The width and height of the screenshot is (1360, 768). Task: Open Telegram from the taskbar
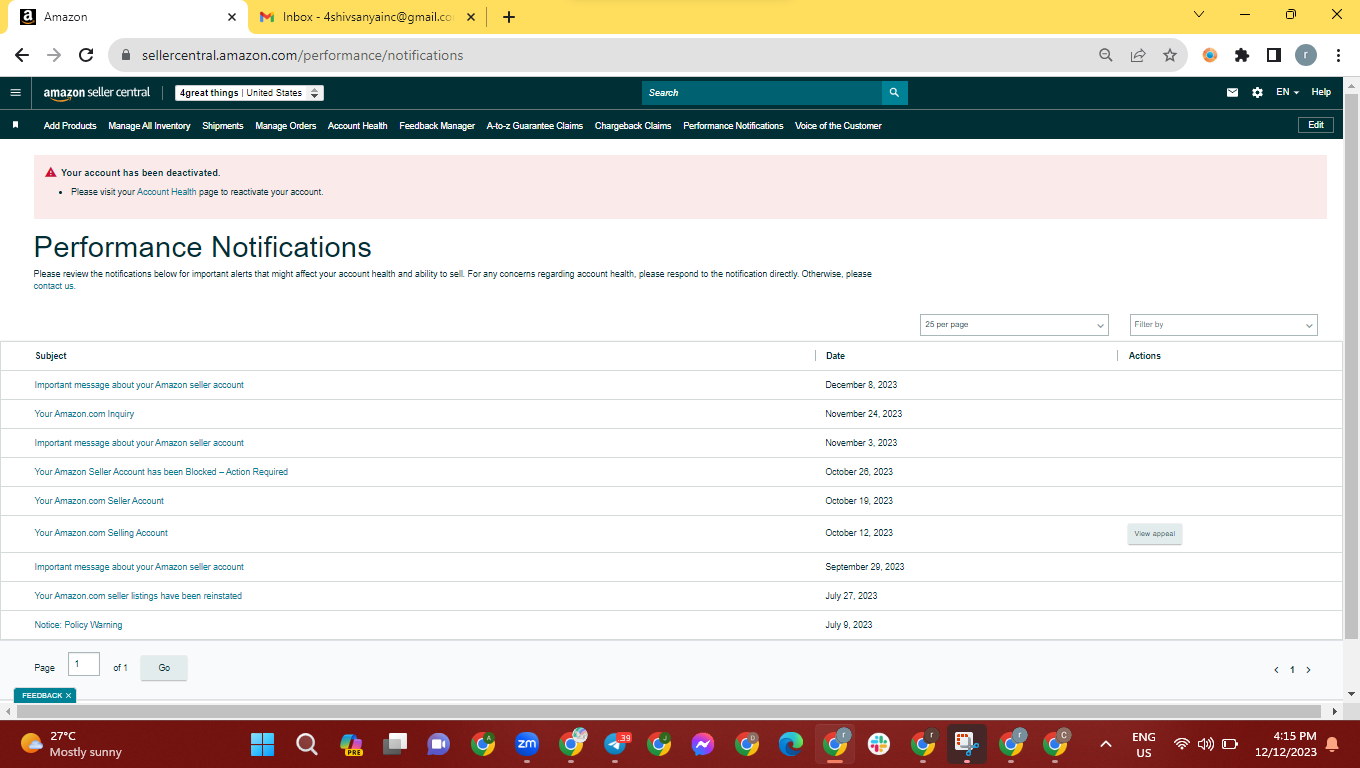click(x=617, y=744)
